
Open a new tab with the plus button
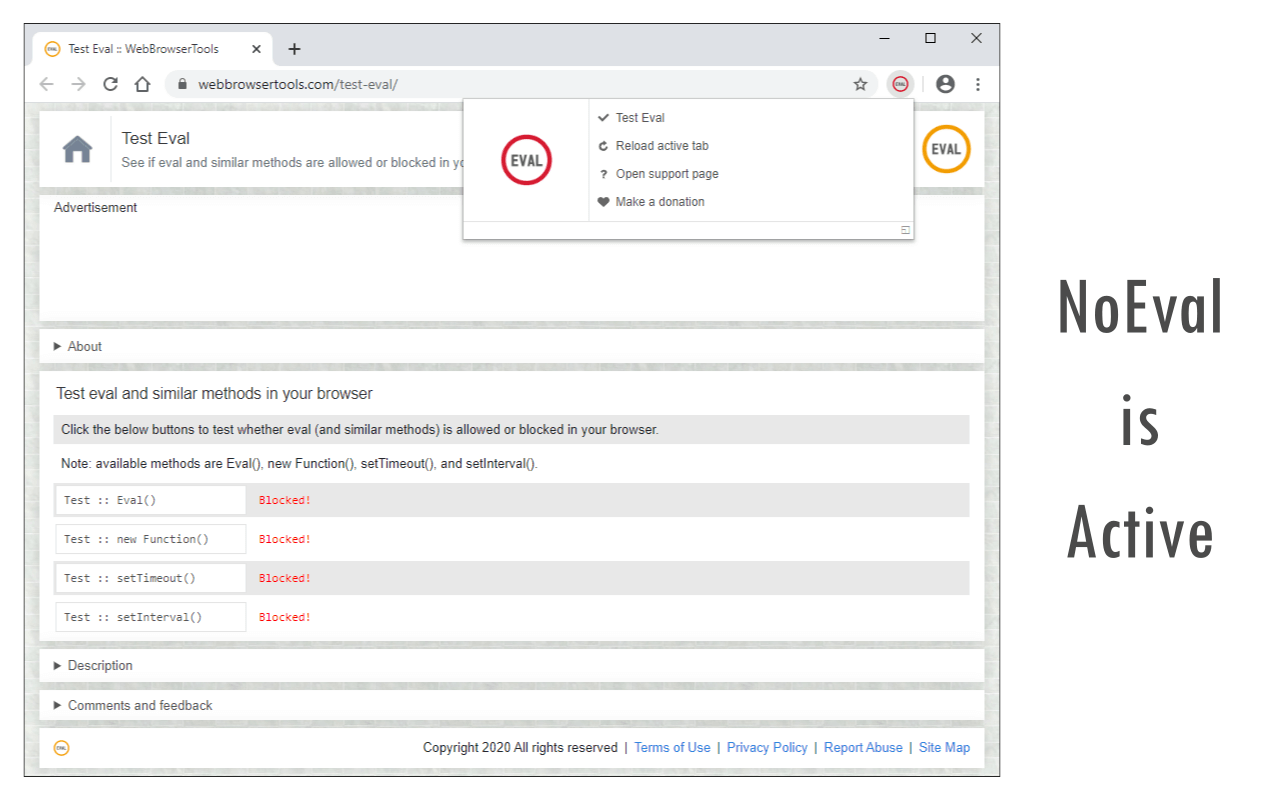[294, 49]
